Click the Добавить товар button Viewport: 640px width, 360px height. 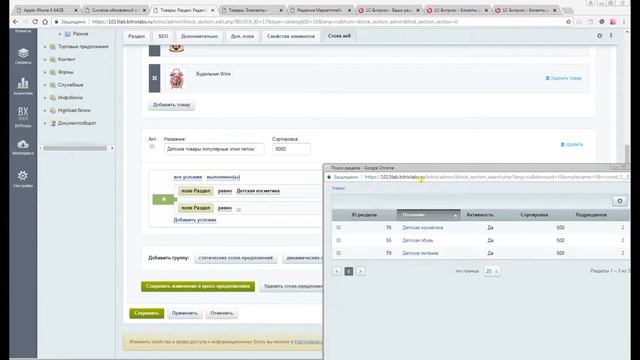[171, 105]
